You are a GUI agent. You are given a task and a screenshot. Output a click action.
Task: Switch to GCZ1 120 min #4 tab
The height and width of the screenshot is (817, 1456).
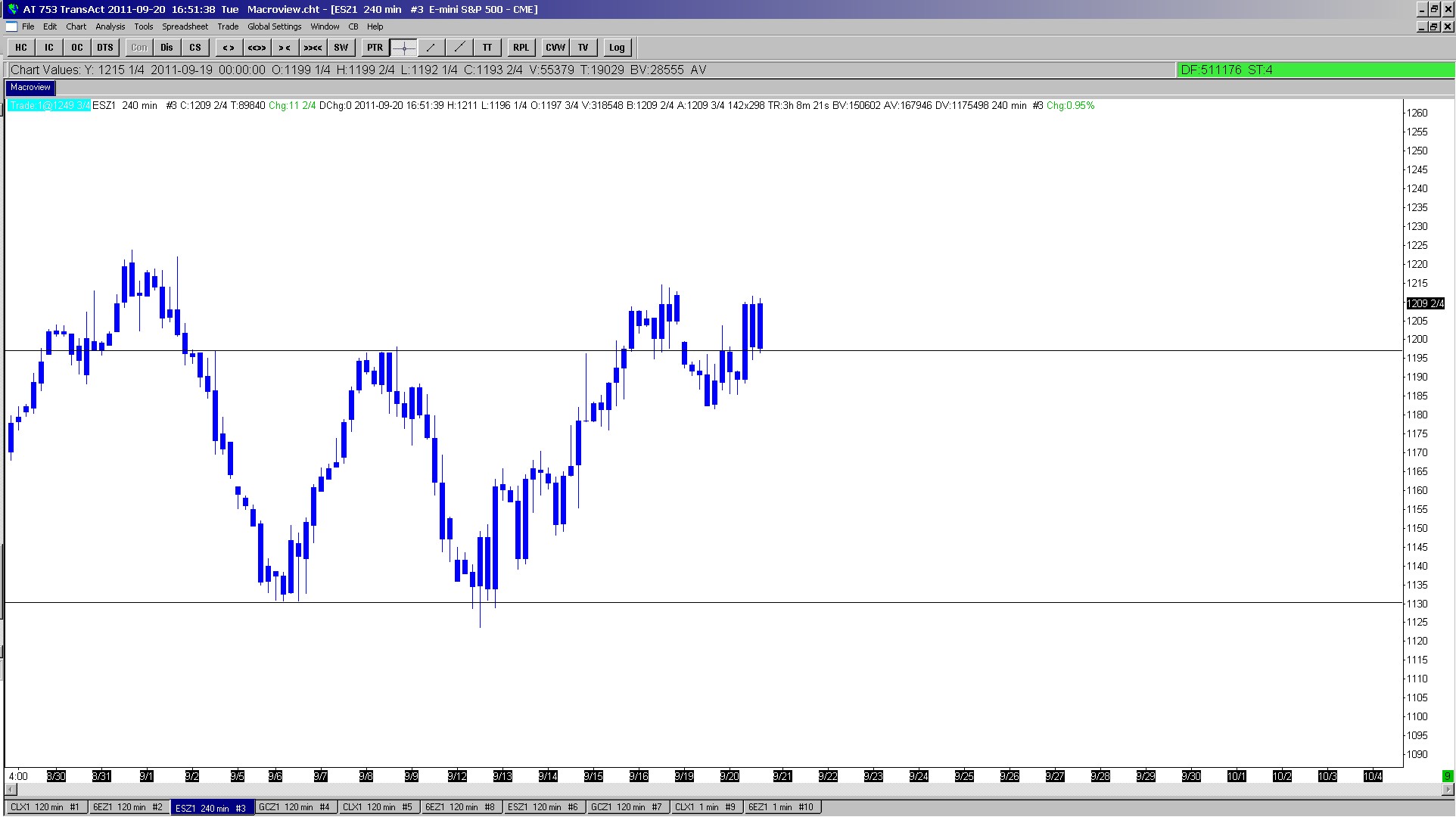point(294,807)
